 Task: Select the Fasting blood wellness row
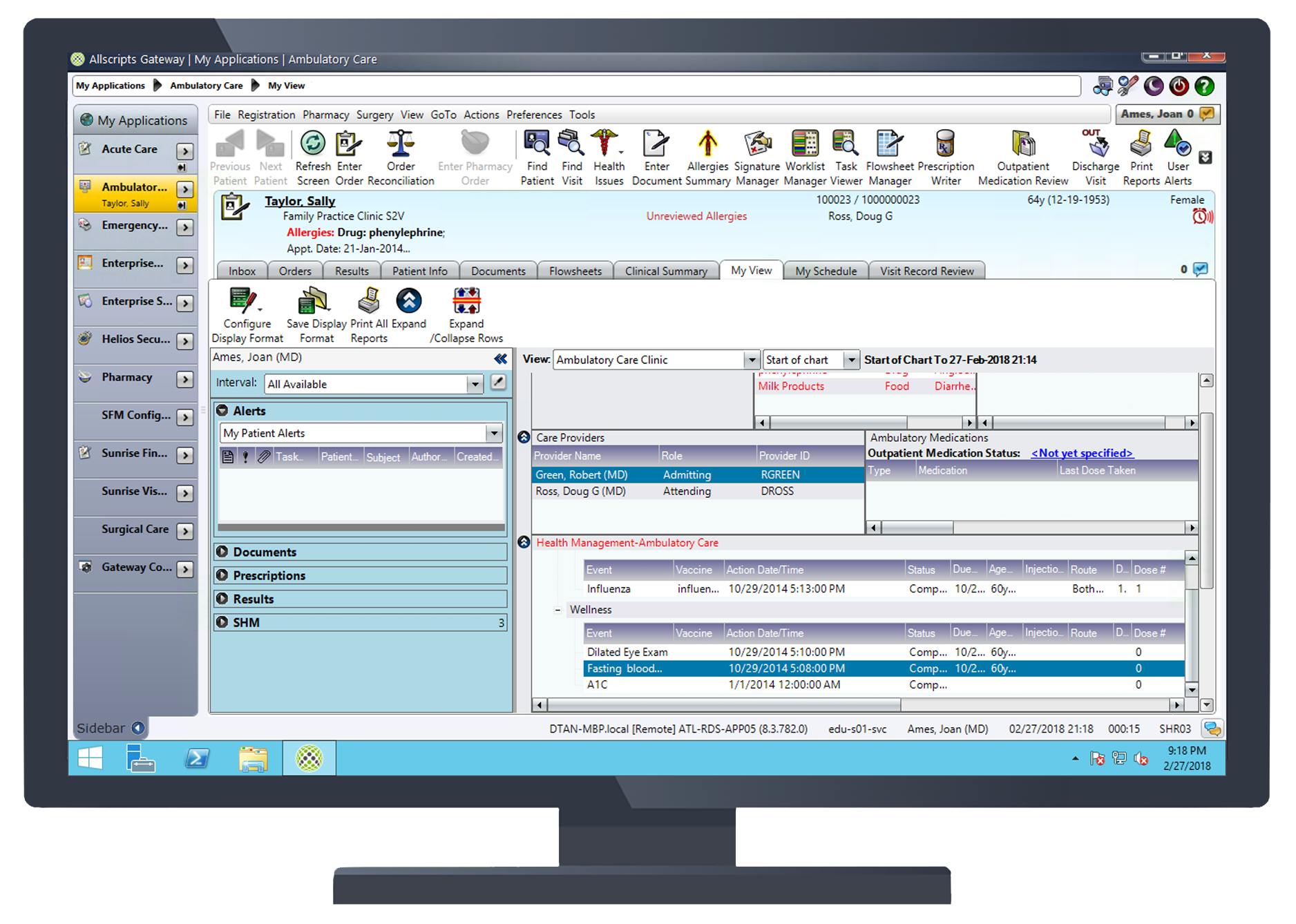[883, 668]
